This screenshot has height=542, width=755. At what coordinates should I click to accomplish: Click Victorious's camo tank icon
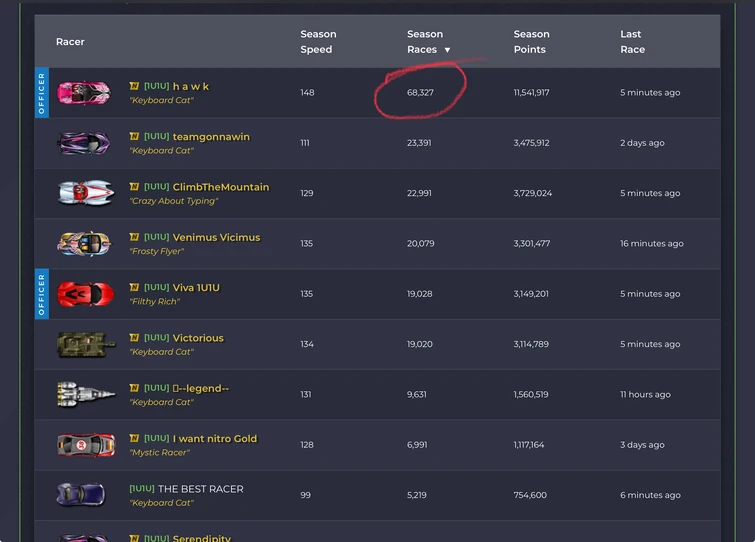(85, 344)
